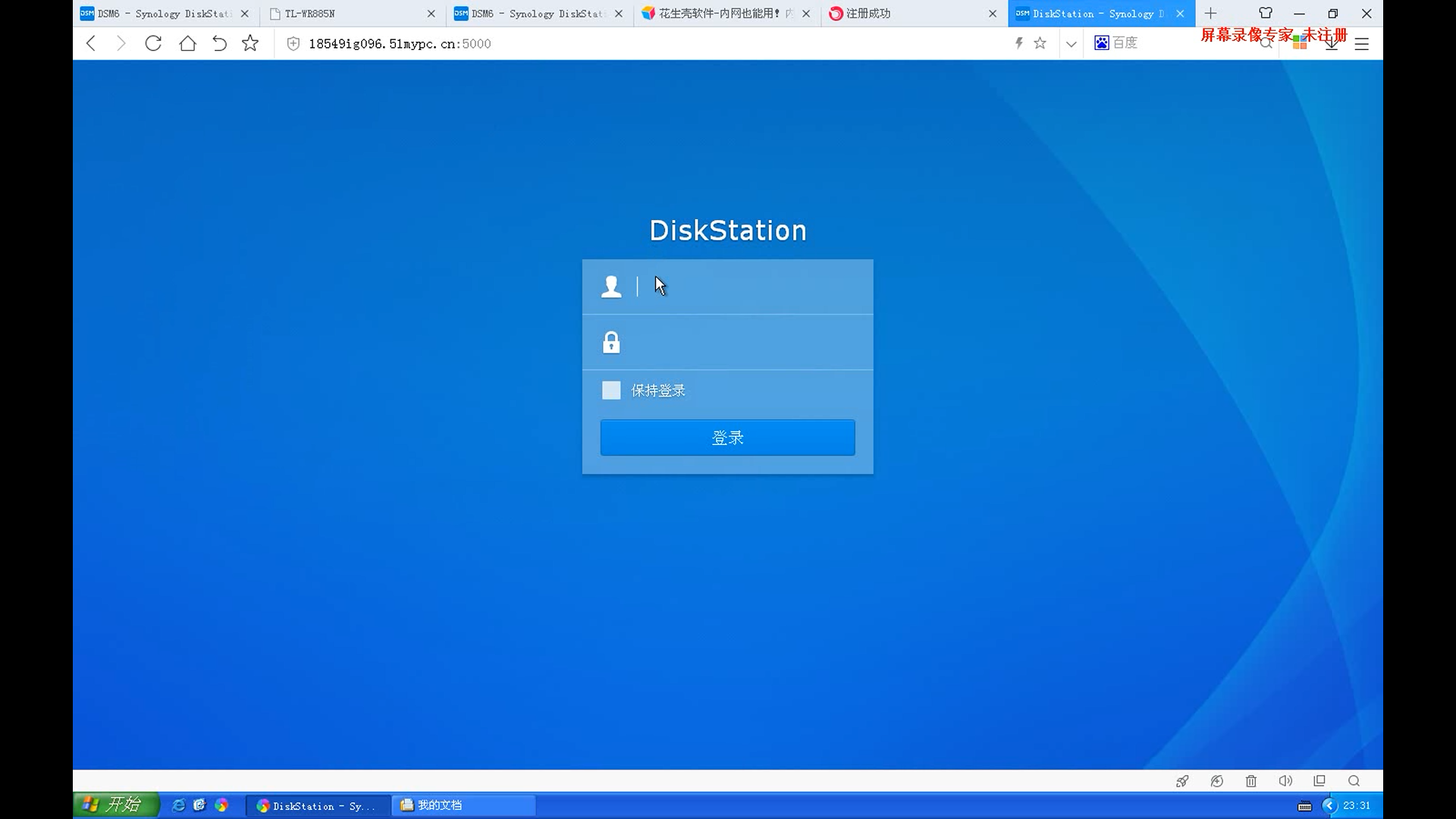Close the TL-WR885N tab

click(431, 14)
